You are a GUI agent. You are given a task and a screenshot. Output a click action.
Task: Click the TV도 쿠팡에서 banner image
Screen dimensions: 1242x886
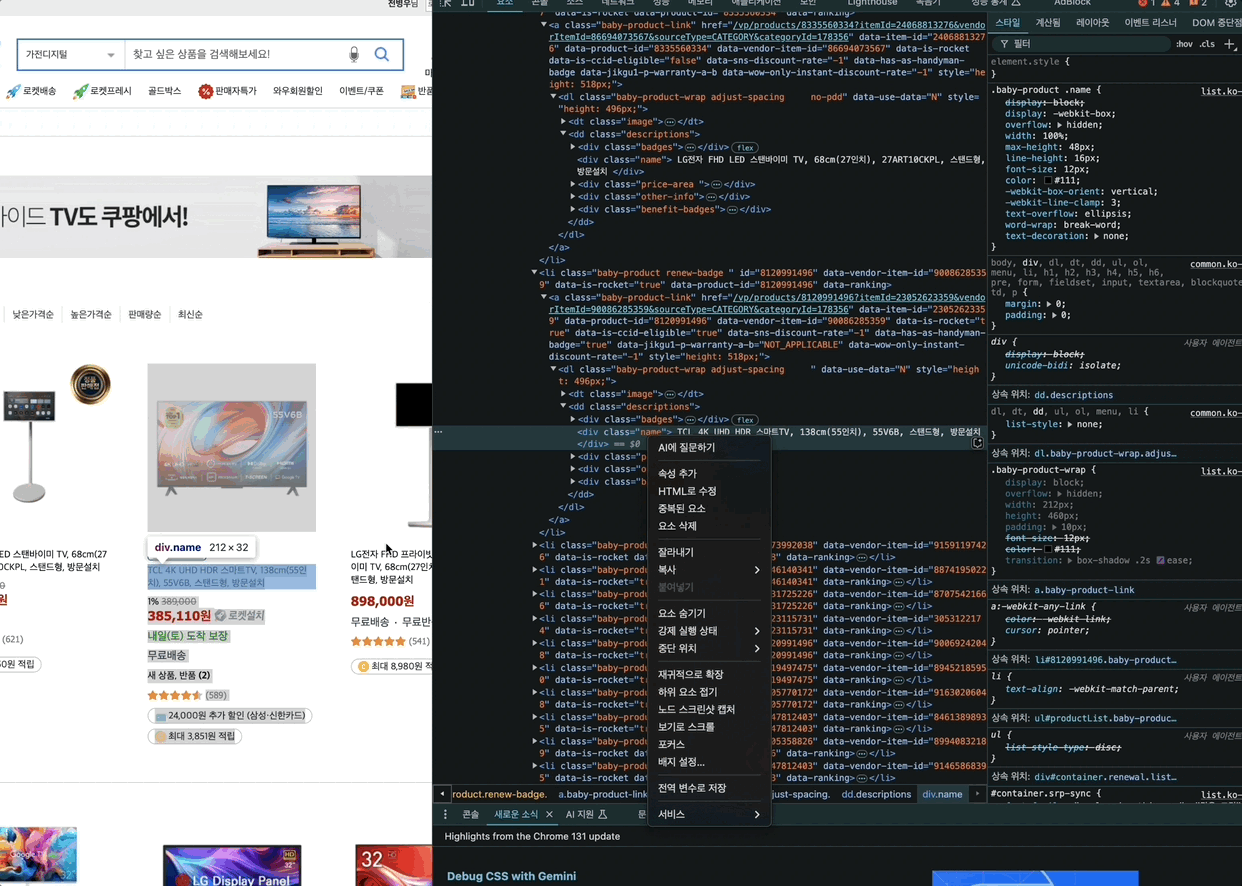pyautogui.click(x=216, y=217)
